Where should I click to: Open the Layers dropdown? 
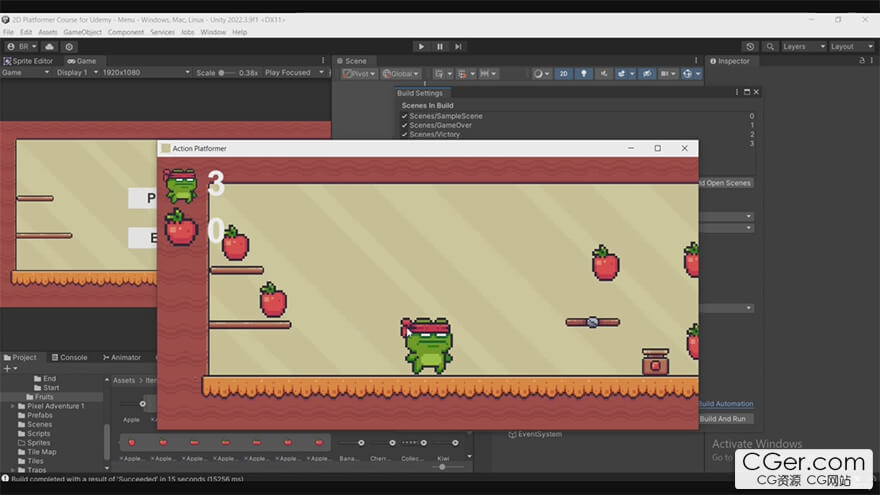804,46
